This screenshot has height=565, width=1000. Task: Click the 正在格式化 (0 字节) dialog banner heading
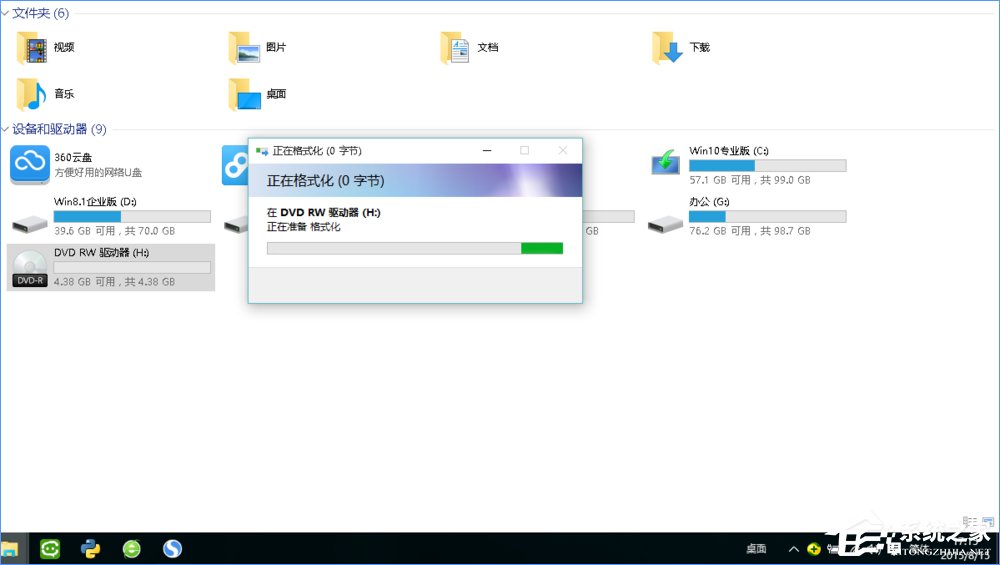click(325, 181)
